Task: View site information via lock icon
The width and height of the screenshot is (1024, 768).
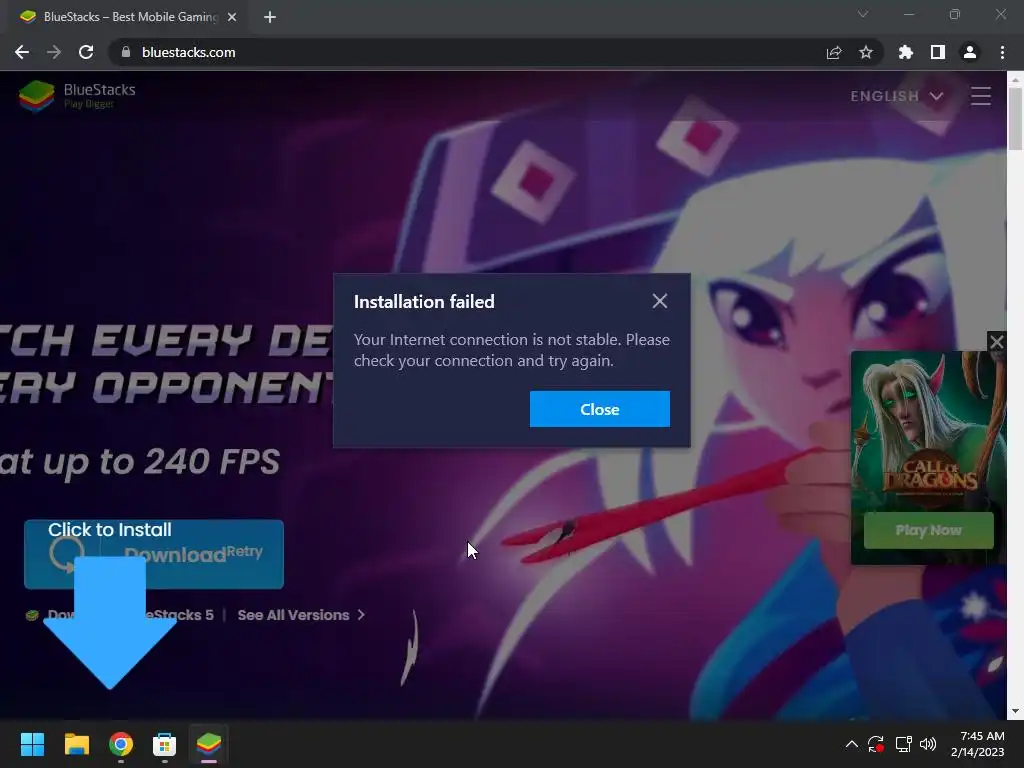Action: [x=126, y=52]
